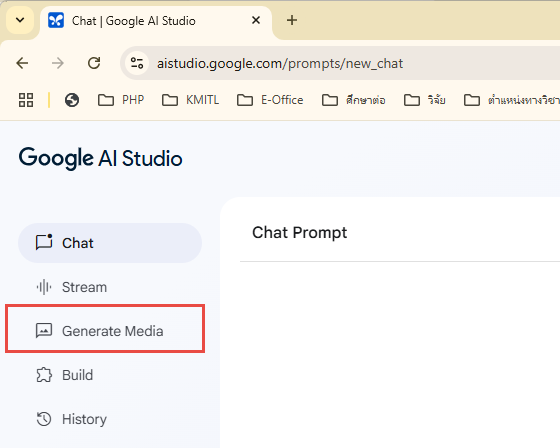Screen dimensions: 560x448
Task: Open Build in the sidebar
Action: tap(110, 375)
